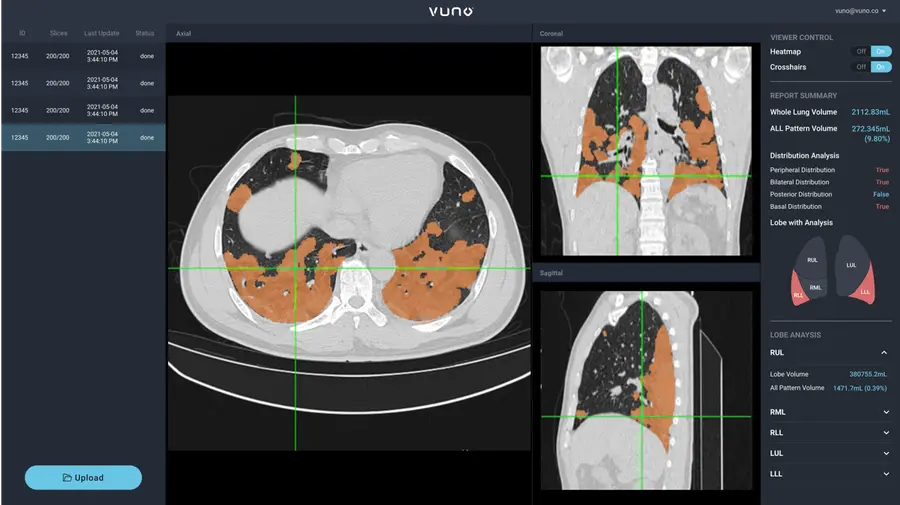Click the VUNO logo in header

point(450,11)
